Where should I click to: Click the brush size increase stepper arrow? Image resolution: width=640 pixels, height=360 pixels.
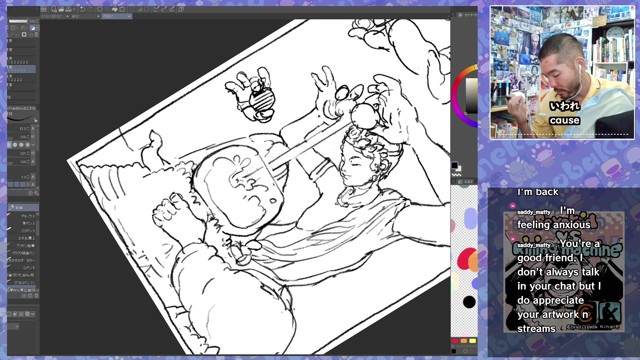point(28,127)
